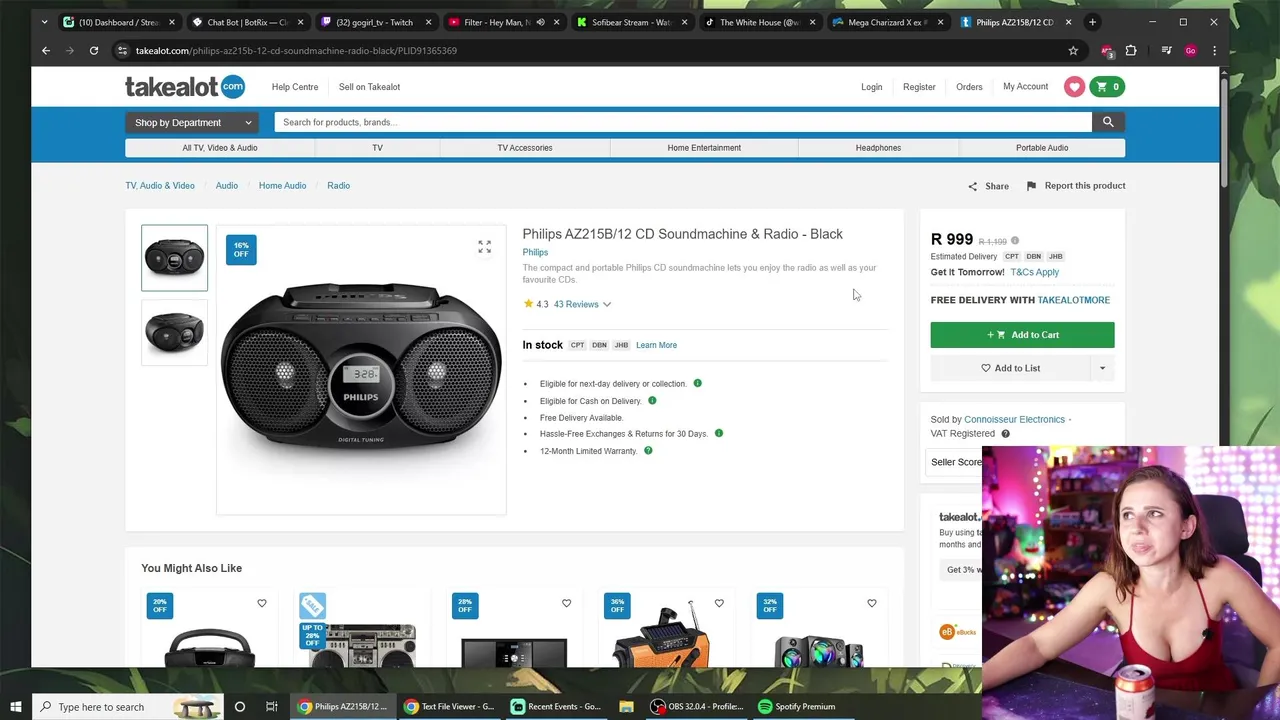Open the takealot.com home logo
The image size is (1280, 720).
pos(184,87)
